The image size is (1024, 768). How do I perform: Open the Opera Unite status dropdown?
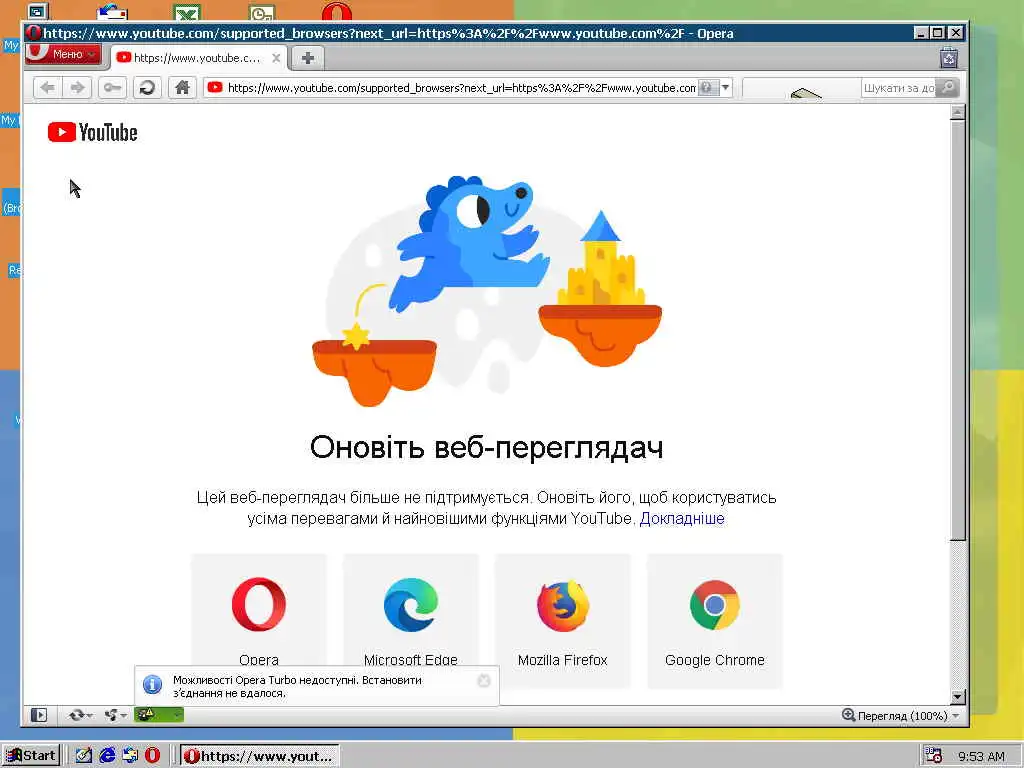pos(115,715)
